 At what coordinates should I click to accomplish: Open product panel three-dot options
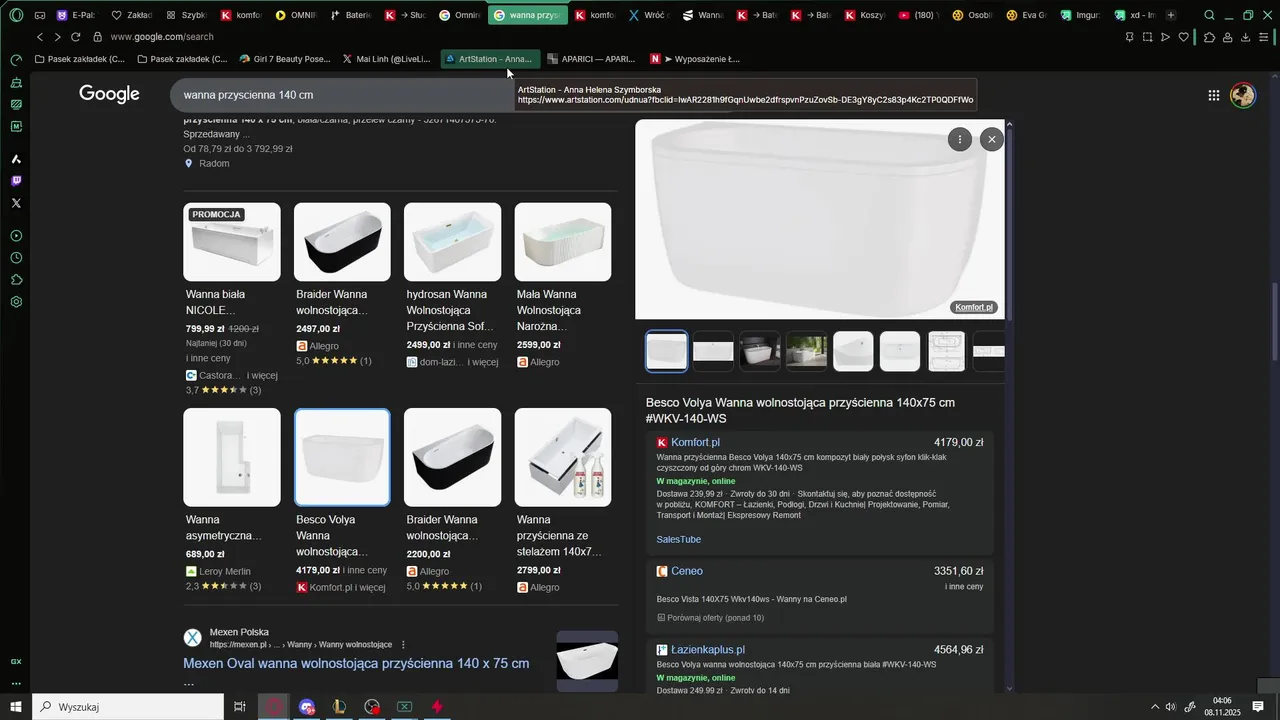pos(959,139)
